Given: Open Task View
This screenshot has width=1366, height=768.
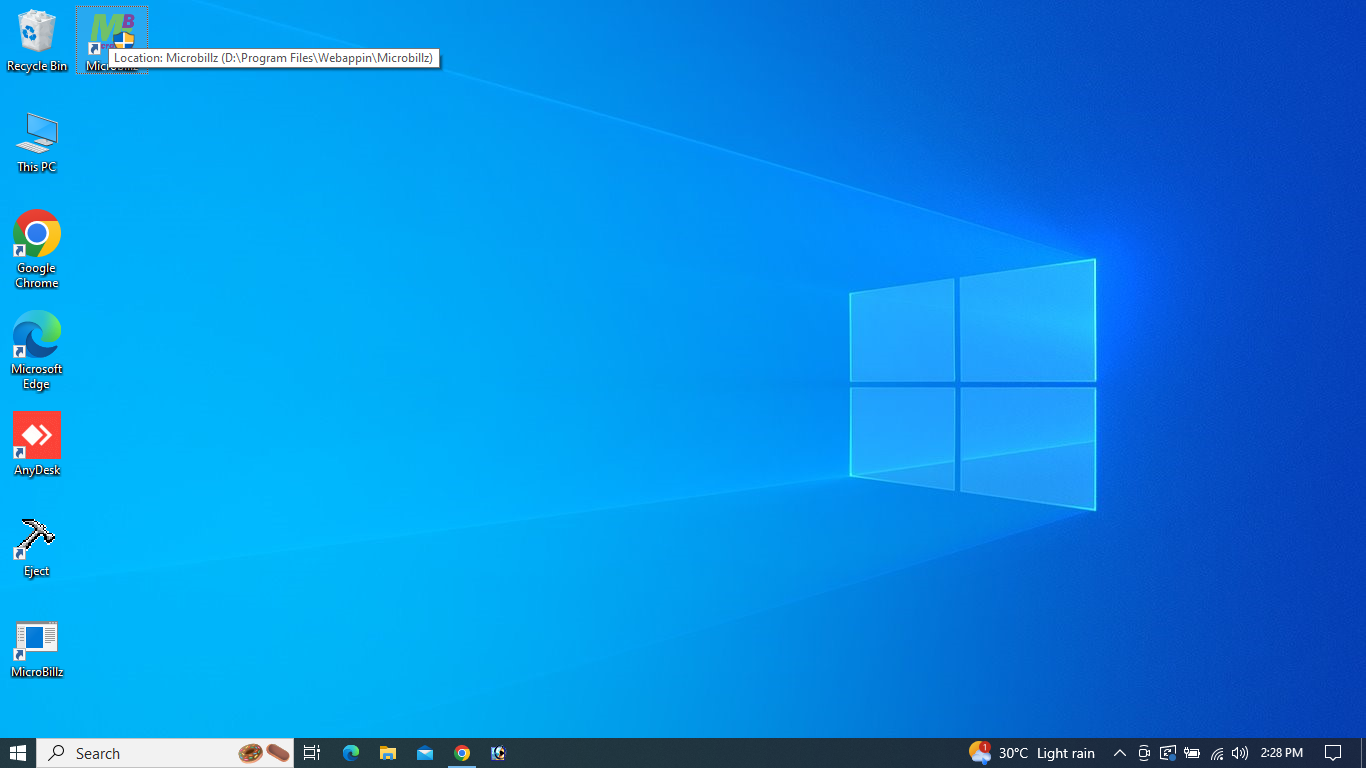Looking at the screenshot, I should point(311,753).
